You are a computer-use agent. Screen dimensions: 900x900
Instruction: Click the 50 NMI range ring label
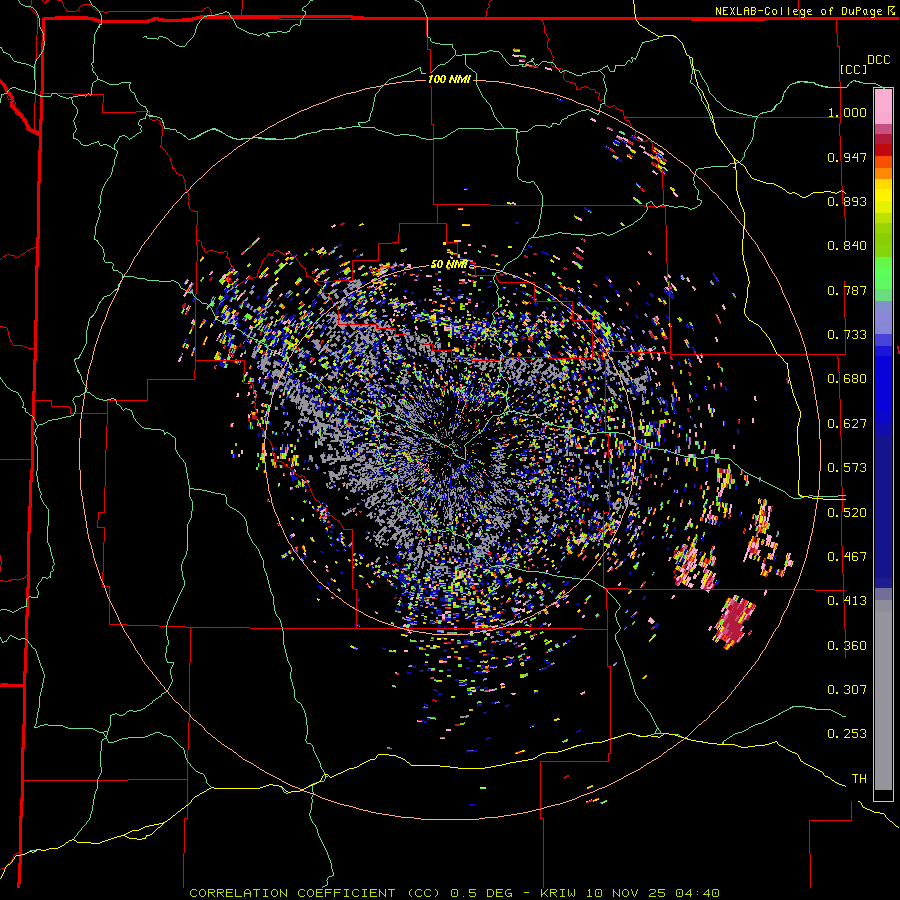pyautogui.click(x=449, y=265)
